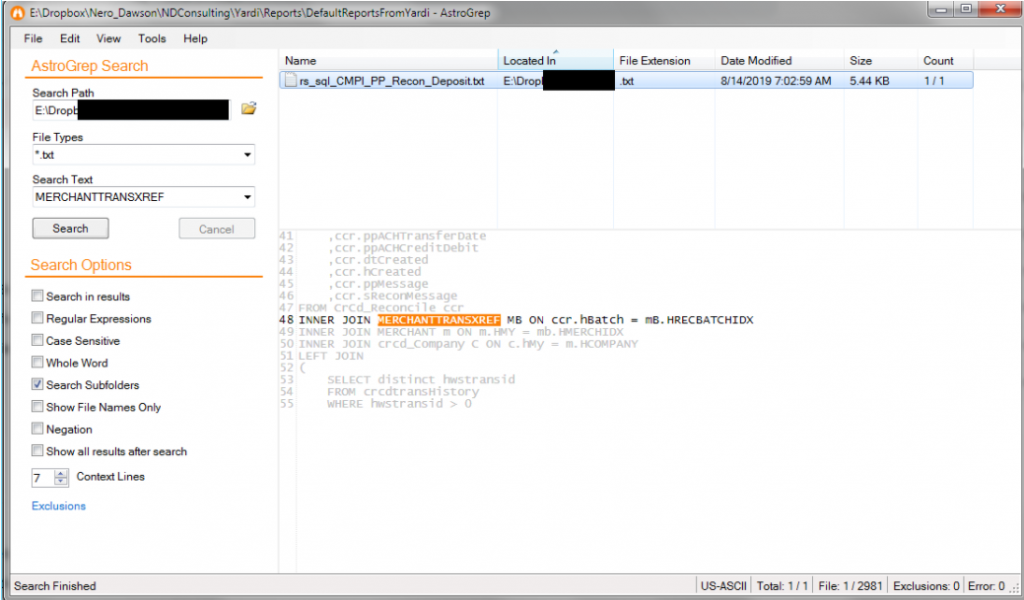Open the File menu
The width and height of the screenshot is (1024, 600).
33,39
